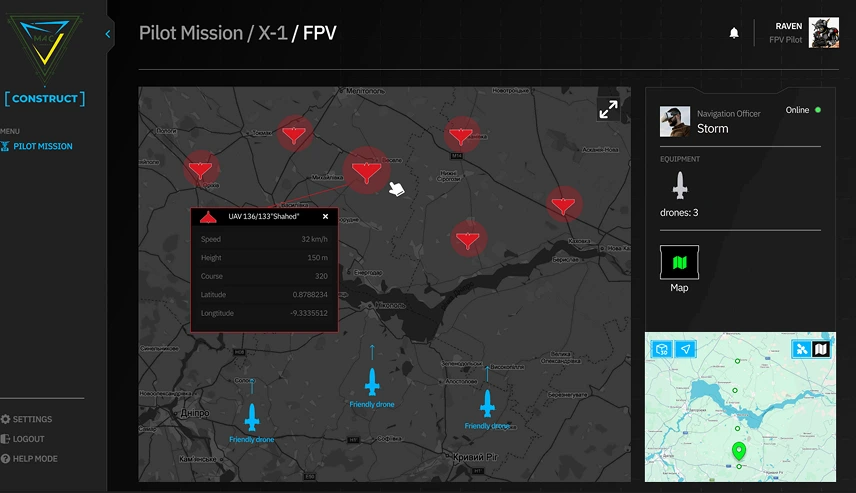
Task: Close the UAV Shahed info popup
Action: point(325,217)
